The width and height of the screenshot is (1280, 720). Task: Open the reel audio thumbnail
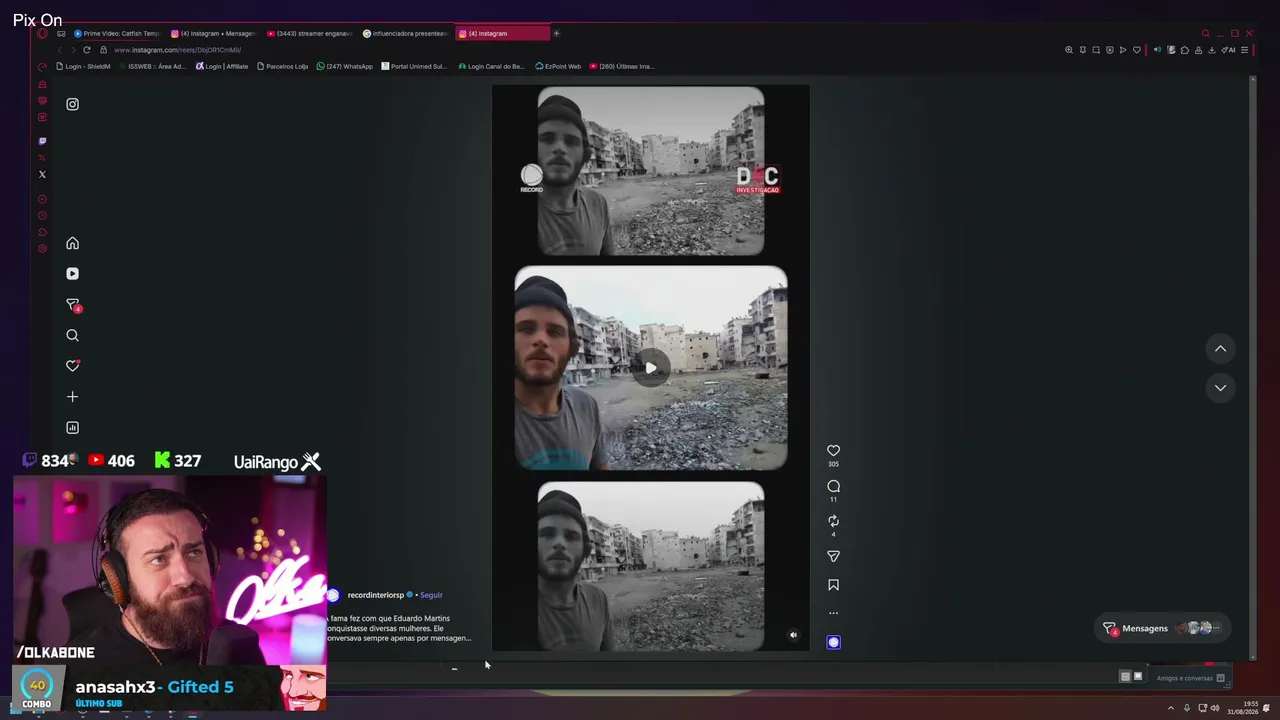point(833,642)
